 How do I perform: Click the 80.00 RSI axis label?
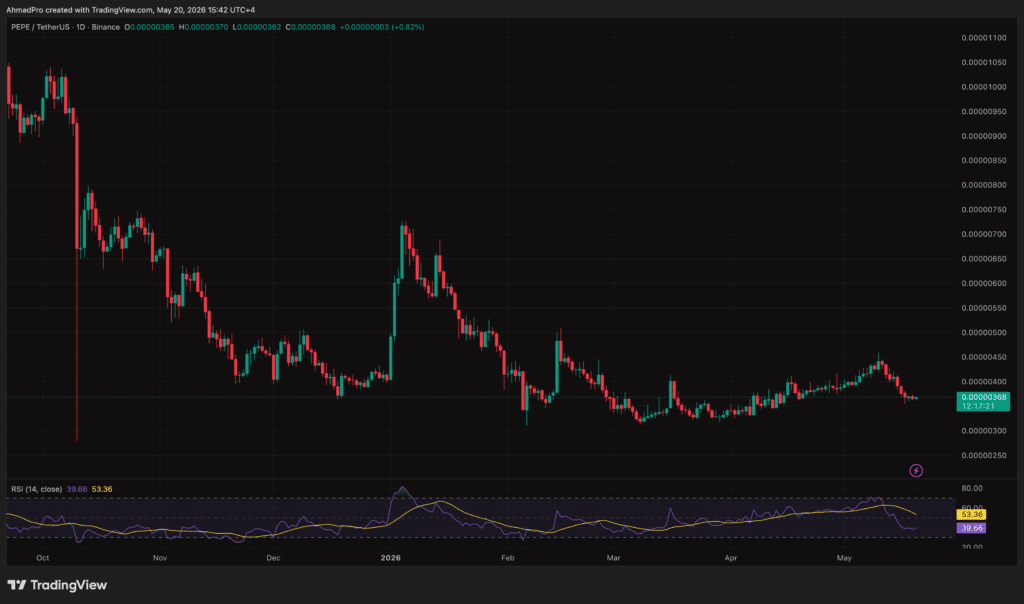coord(972,488)
